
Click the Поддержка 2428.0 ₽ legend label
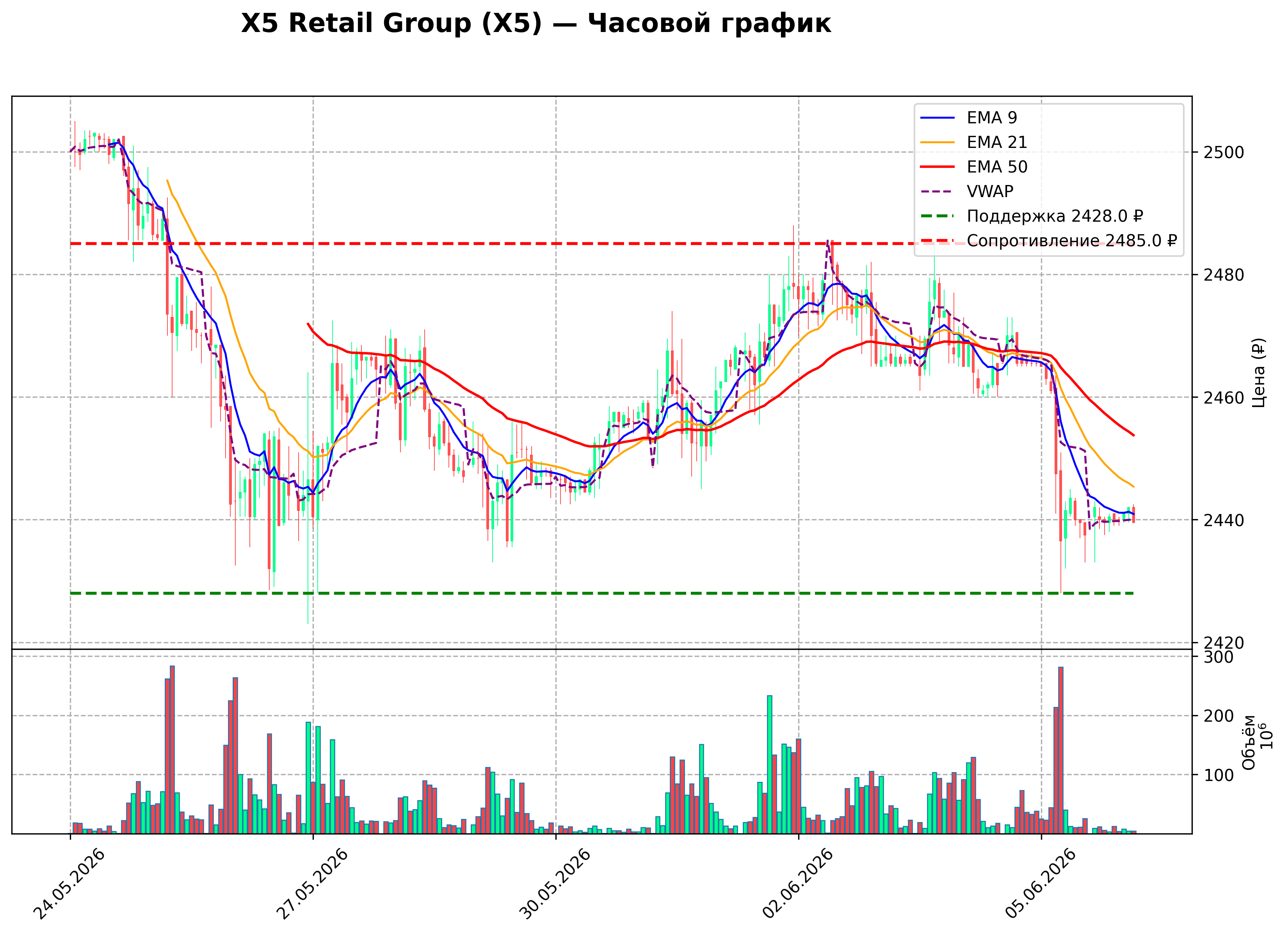(1055, 216)
